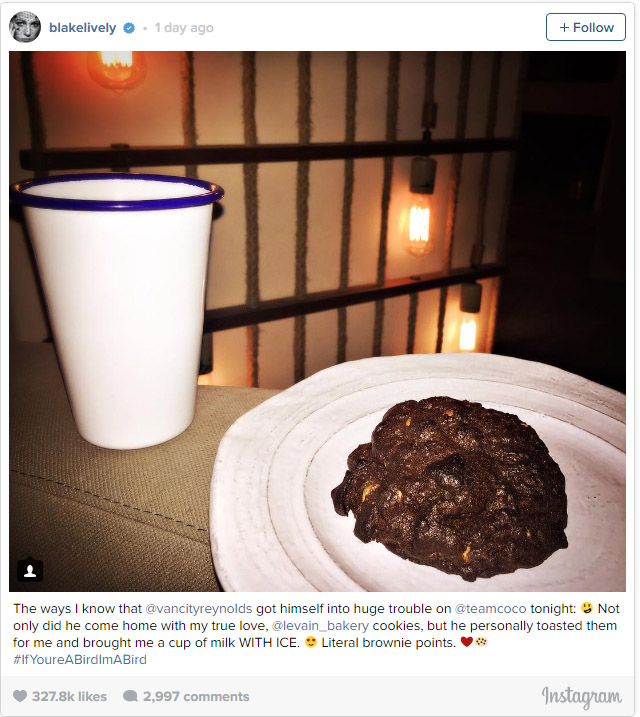
Task: Click the 1 day ago timestamp
Action: coord(184,28)
